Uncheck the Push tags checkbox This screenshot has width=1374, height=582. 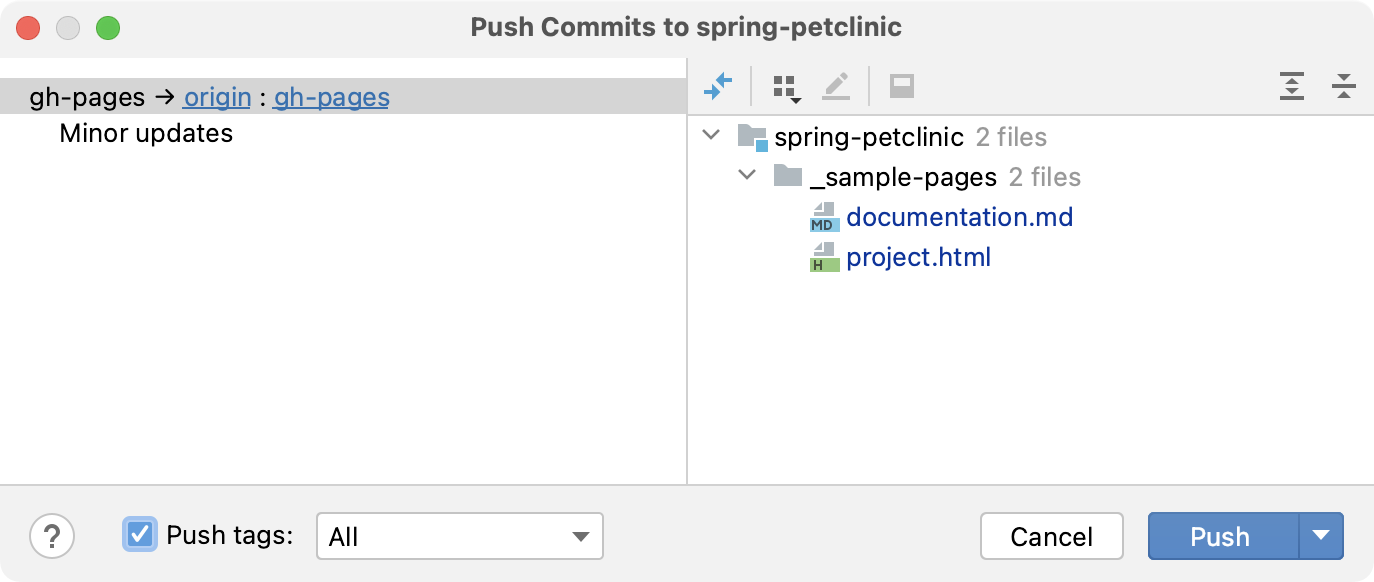pyautogui.click(x=140, y=535)
